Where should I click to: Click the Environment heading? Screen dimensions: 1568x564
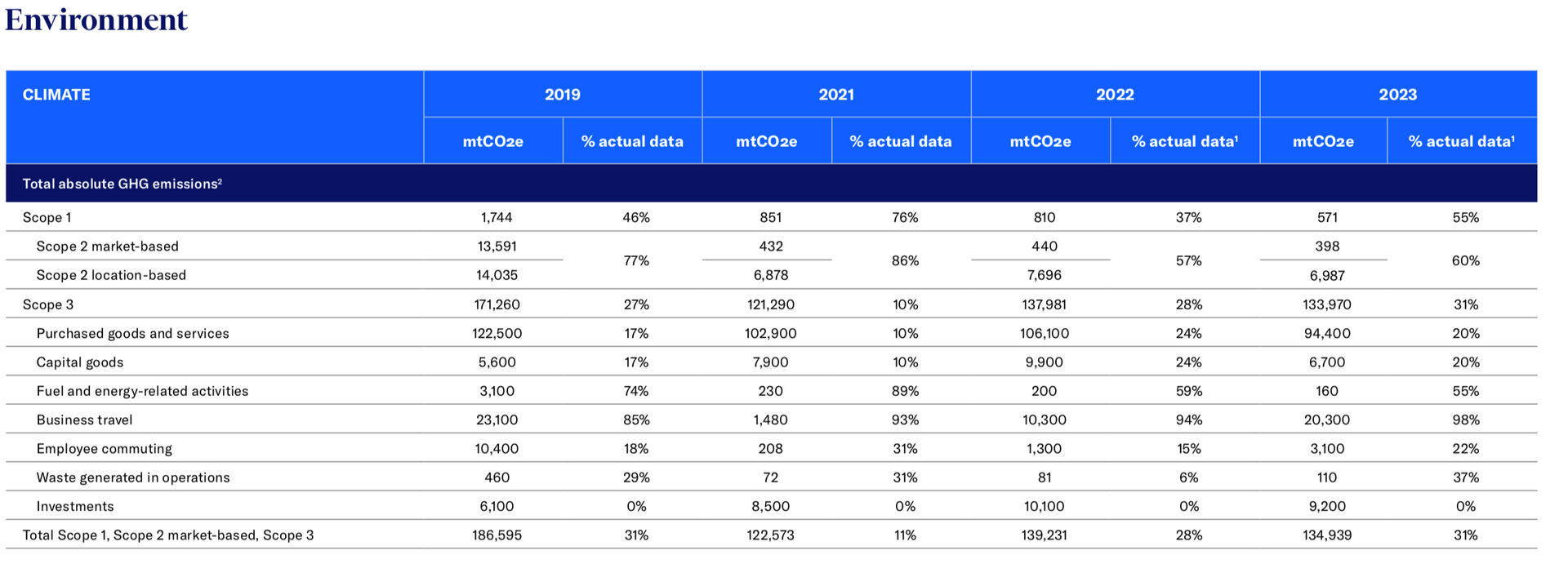pos(96,20)
